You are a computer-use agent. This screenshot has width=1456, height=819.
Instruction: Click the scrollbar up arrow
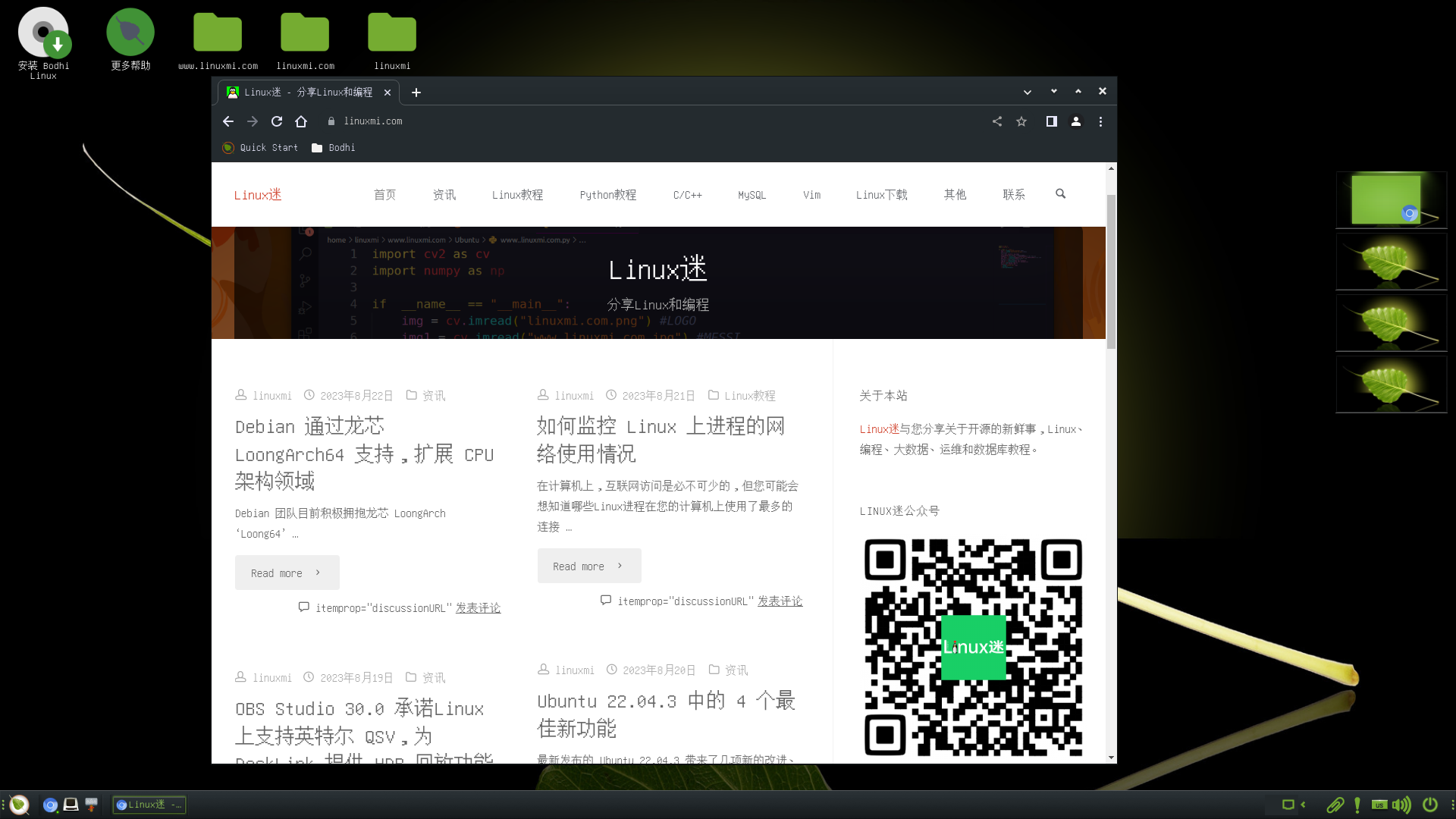click(x=1111, y=168)
